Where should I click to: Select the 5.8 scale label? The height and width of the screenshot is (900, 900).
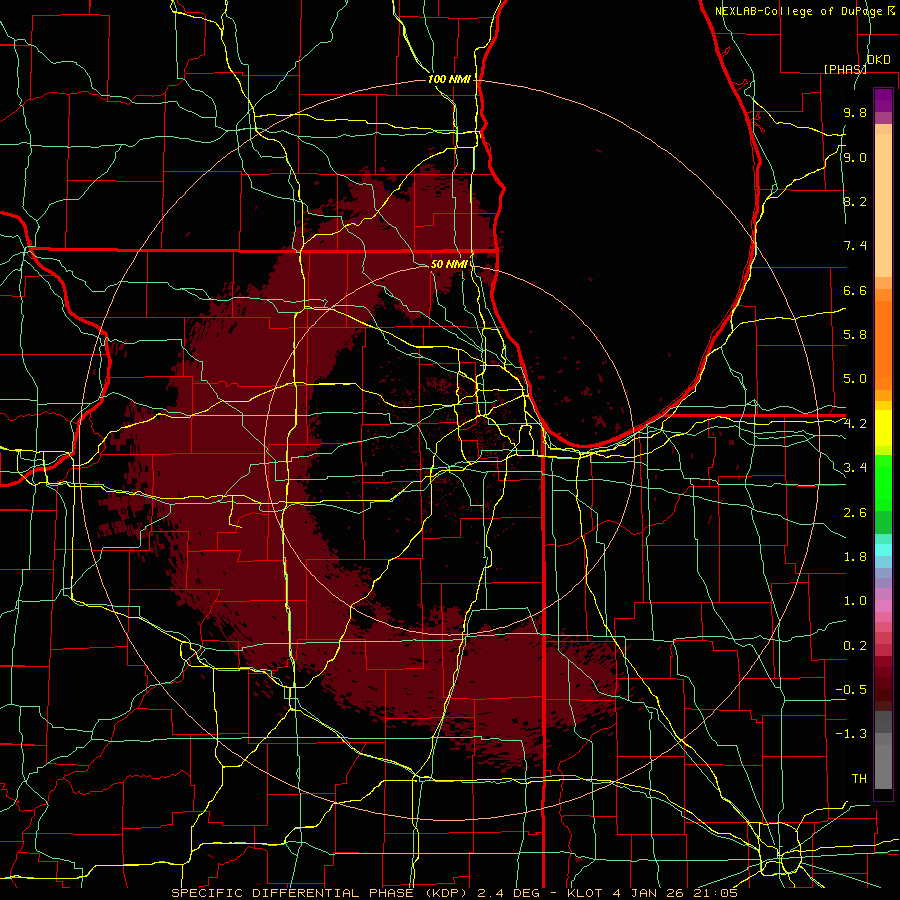pyautogui.click(x=855, y=335)
